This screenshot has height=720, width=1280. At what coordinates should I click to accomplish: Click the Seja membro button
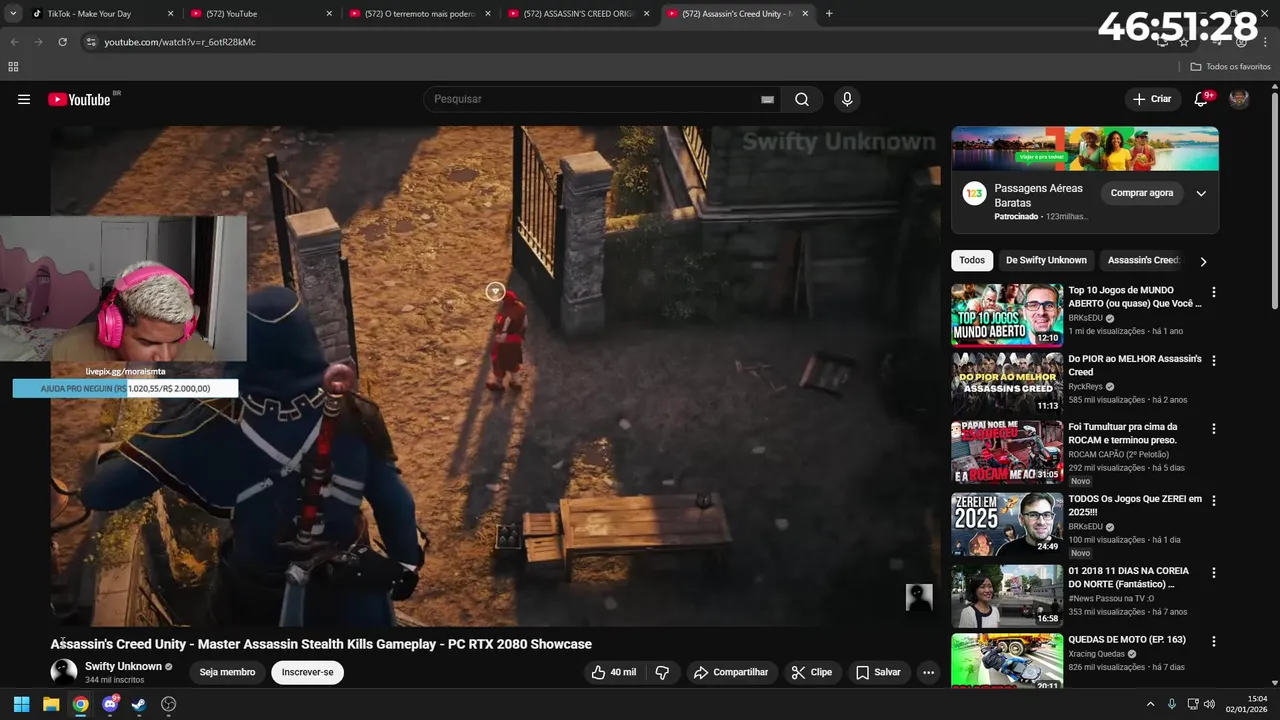point(227,672)
